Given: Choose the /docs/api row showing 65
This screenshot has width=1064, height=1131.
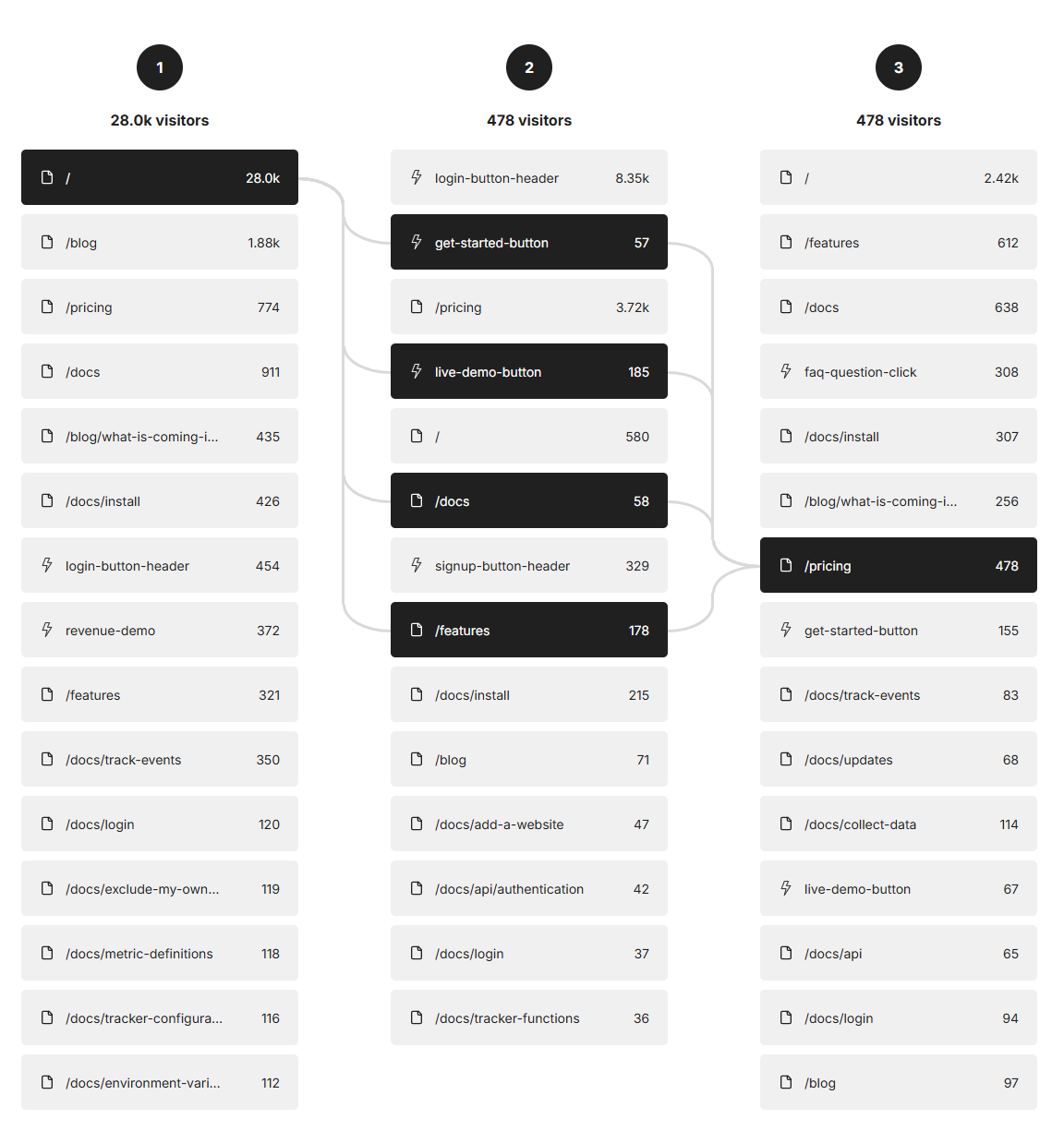Looking at the screenshot, I should pos(898,953).
